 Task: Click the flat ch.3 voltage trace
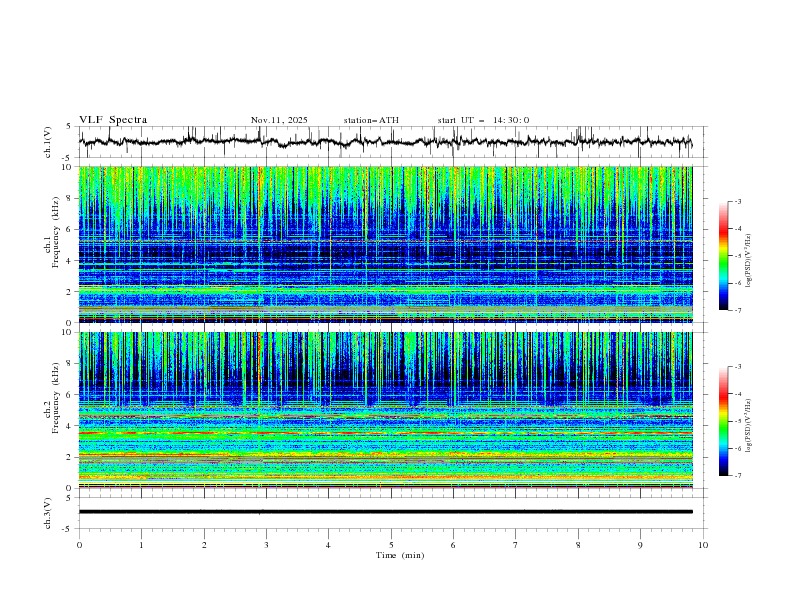386,512
